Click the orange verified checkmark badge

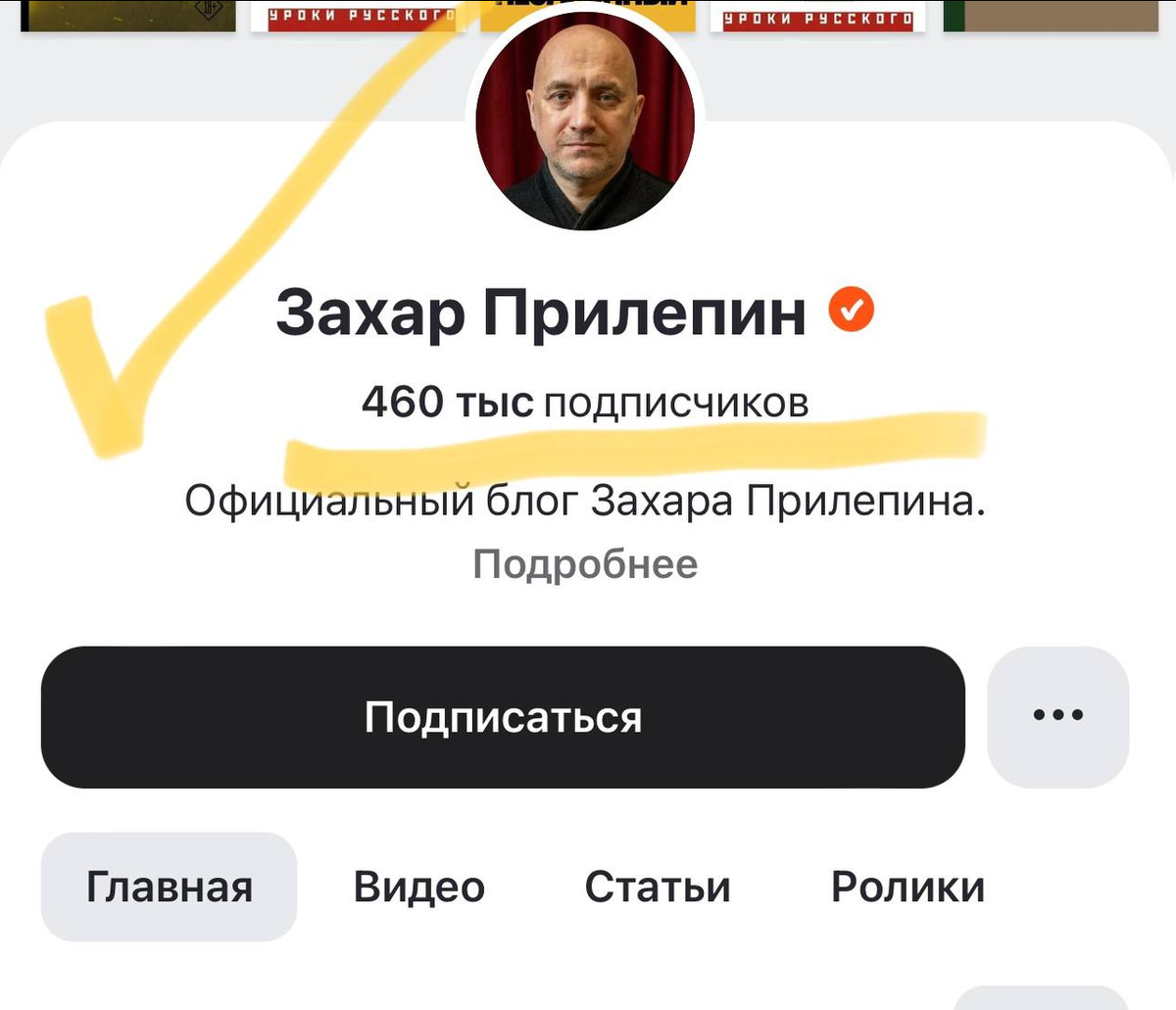(851, 311)
